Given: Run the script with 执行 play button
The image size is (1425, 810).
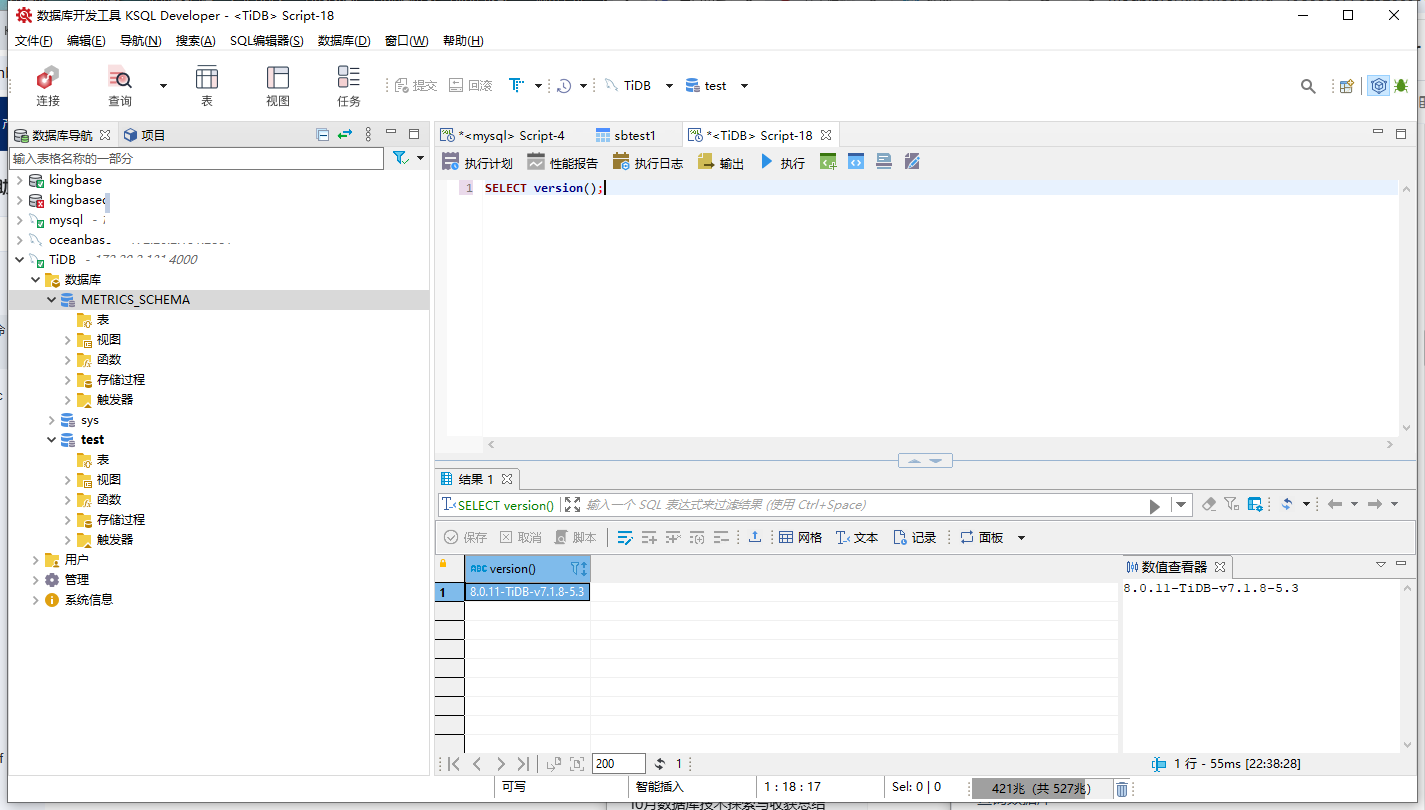Looking at the screenshot, I should 782,162.
